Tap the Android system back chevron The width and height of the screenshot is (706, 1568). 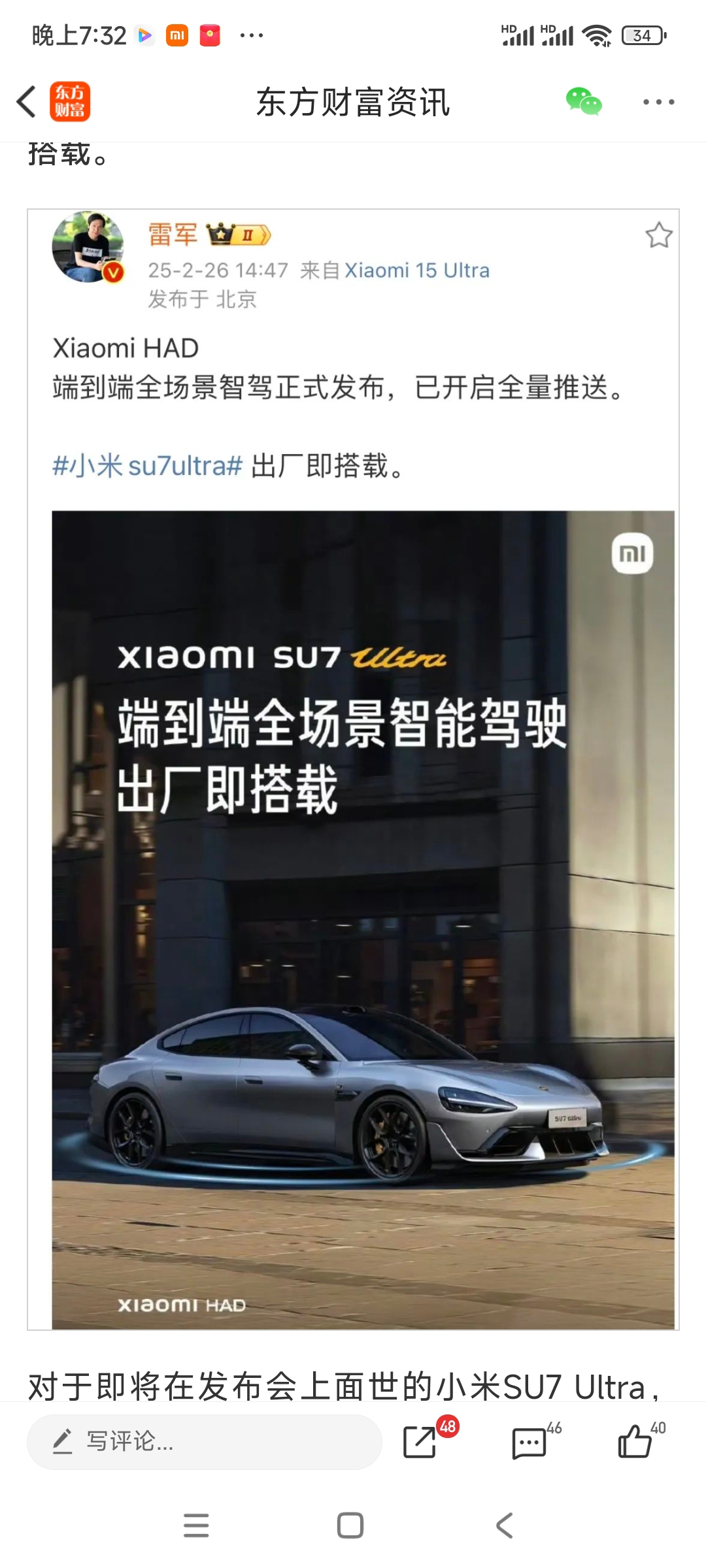[504, 1526]
